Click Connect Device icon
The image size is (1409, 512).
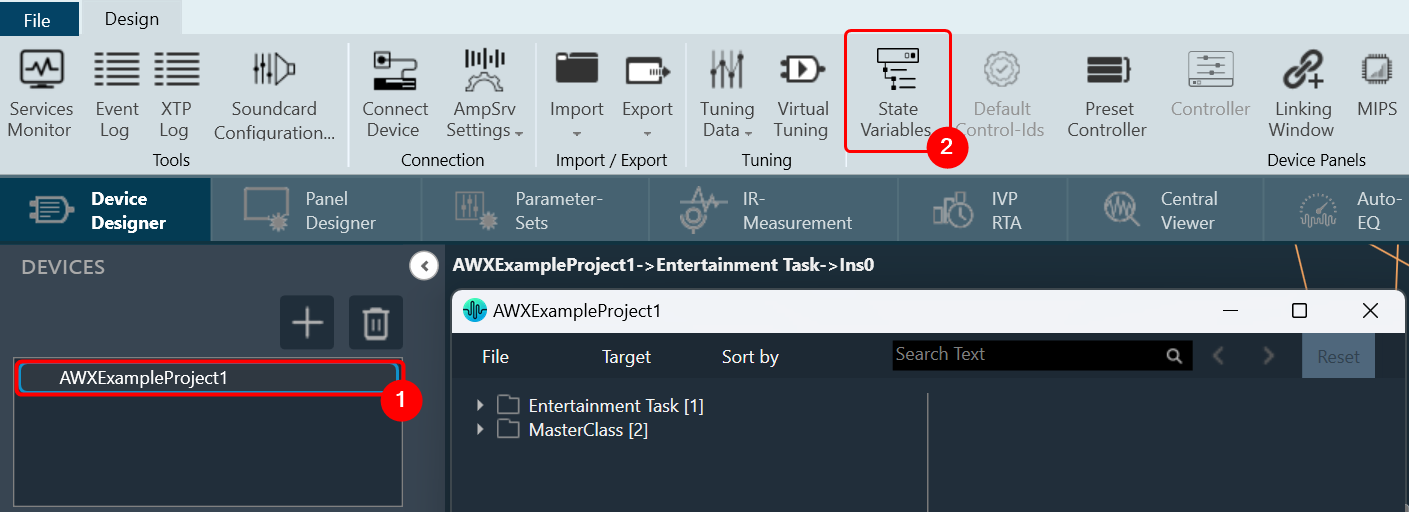(x=395, y=95)
